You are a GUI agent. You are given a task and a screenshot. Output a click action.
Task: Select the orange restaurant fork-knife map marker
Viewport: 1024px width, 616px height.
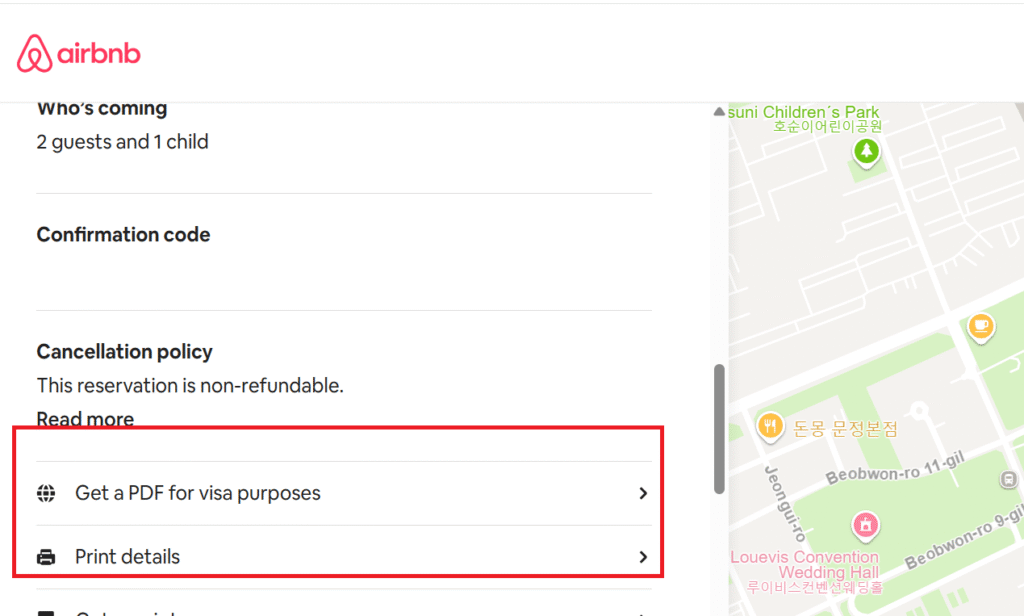769,427
